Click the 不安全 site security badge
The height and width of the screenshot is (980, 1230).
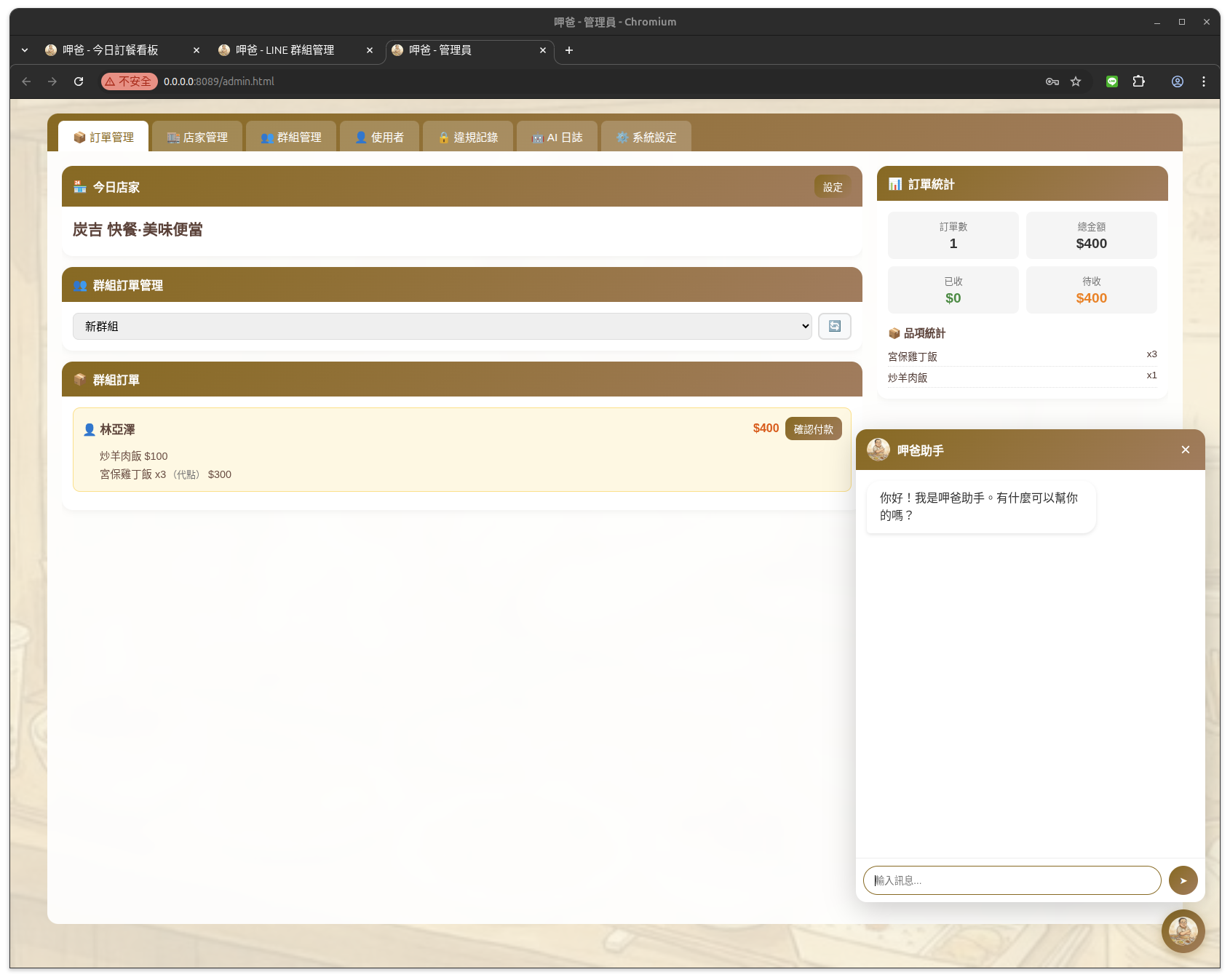click(x=130, y=81)
